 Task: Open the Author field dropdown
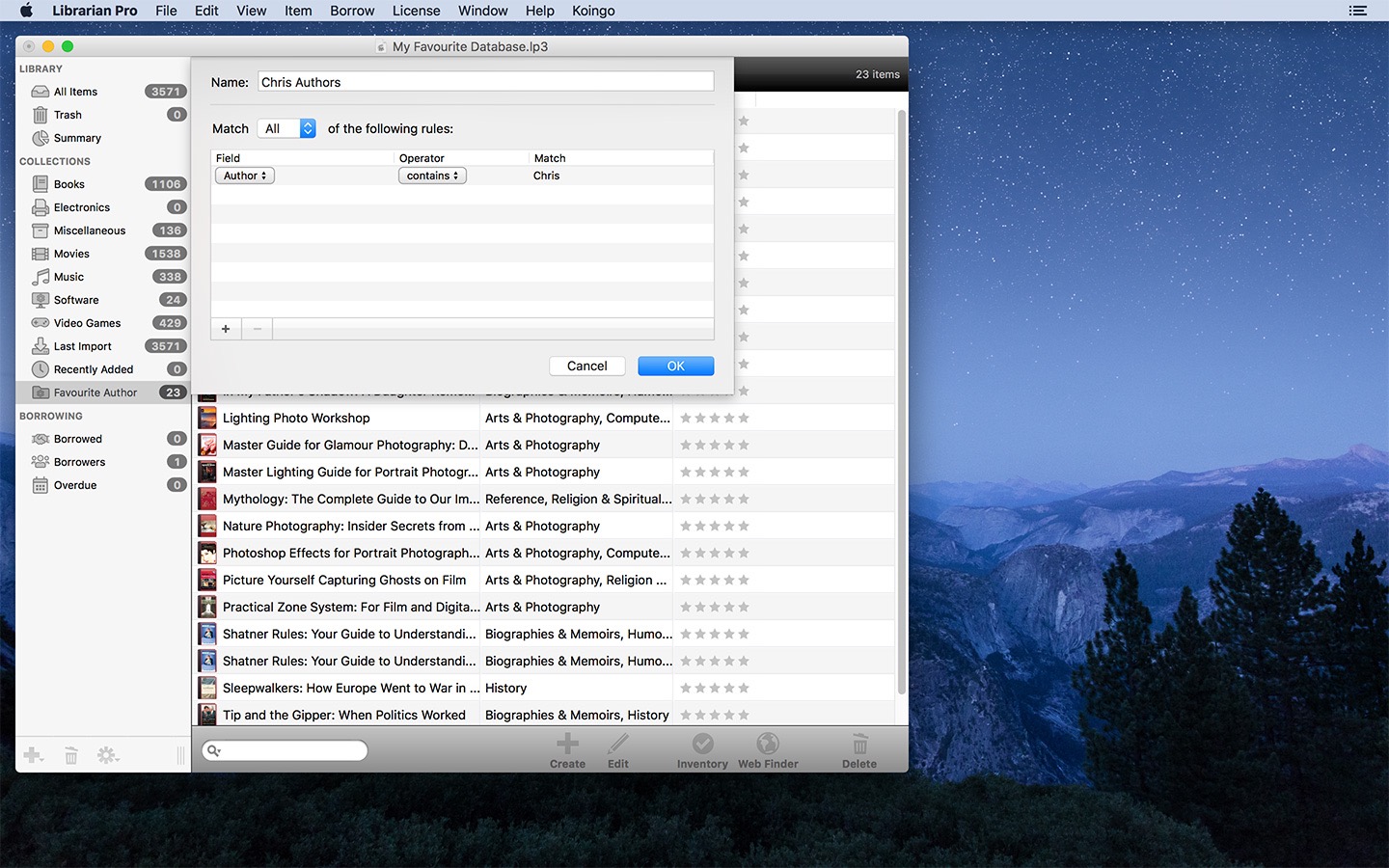tap(245, 176)
